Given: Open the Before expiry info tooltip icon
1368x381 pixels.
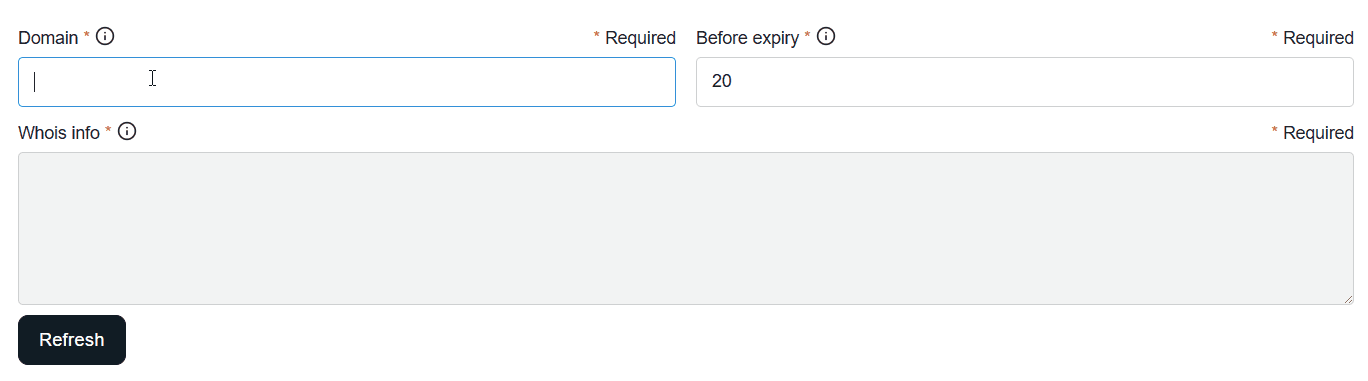Looking at the screenshot, I should coord(826,37).
